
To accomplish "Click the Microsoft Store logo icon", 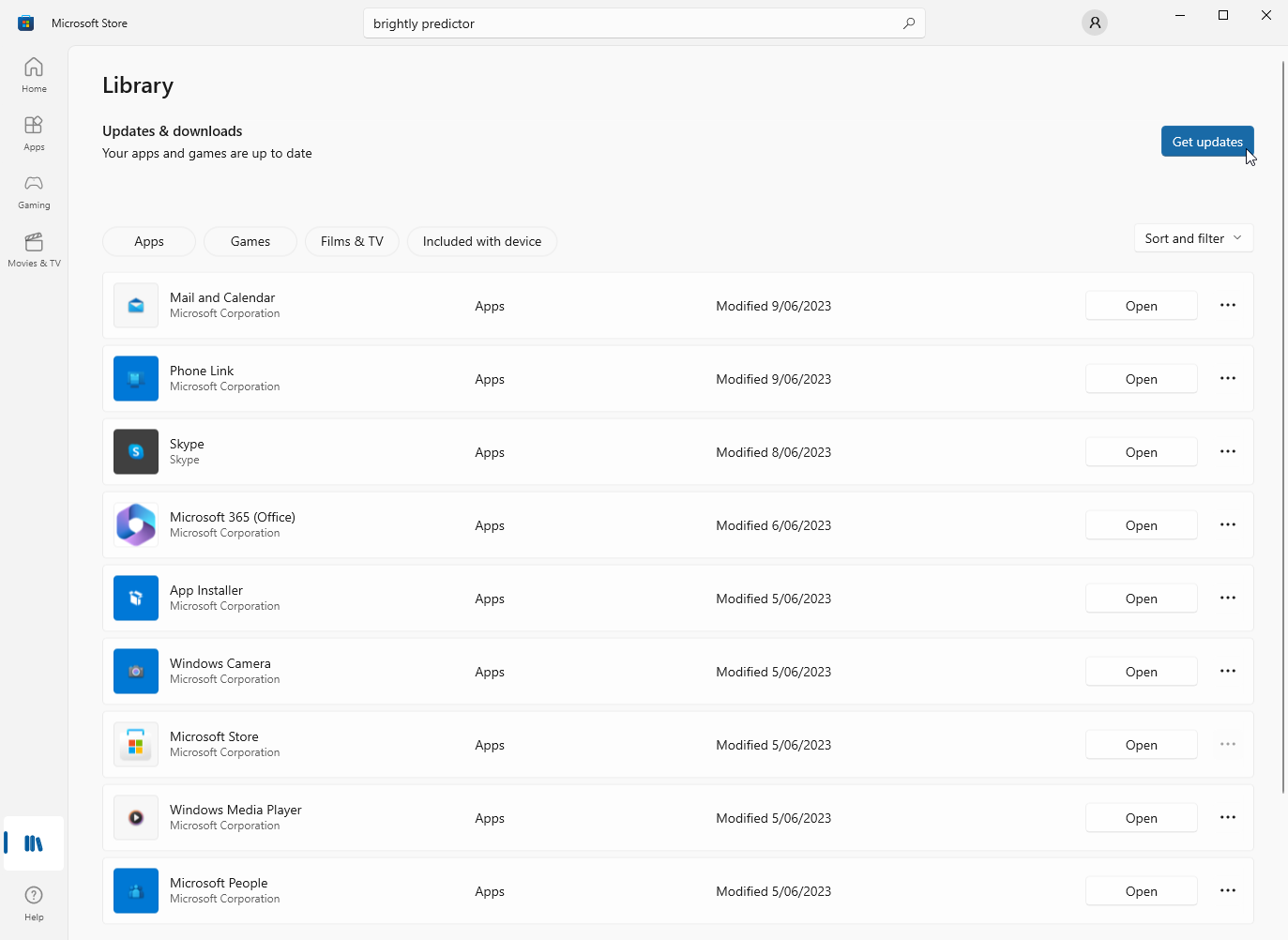I will coord(26,23).
